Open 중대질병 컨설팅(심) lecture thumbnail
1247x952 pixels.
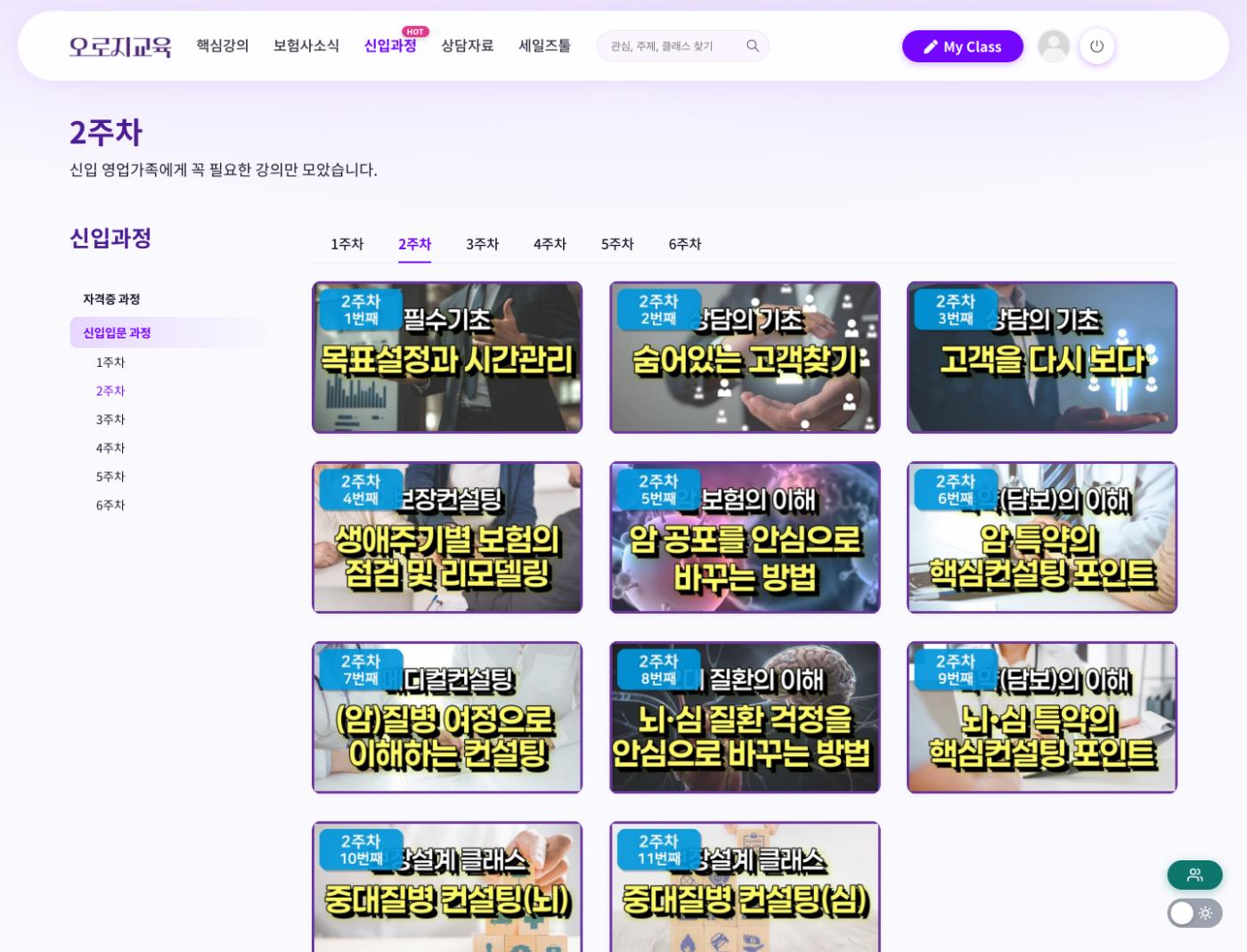coord(745,887)
